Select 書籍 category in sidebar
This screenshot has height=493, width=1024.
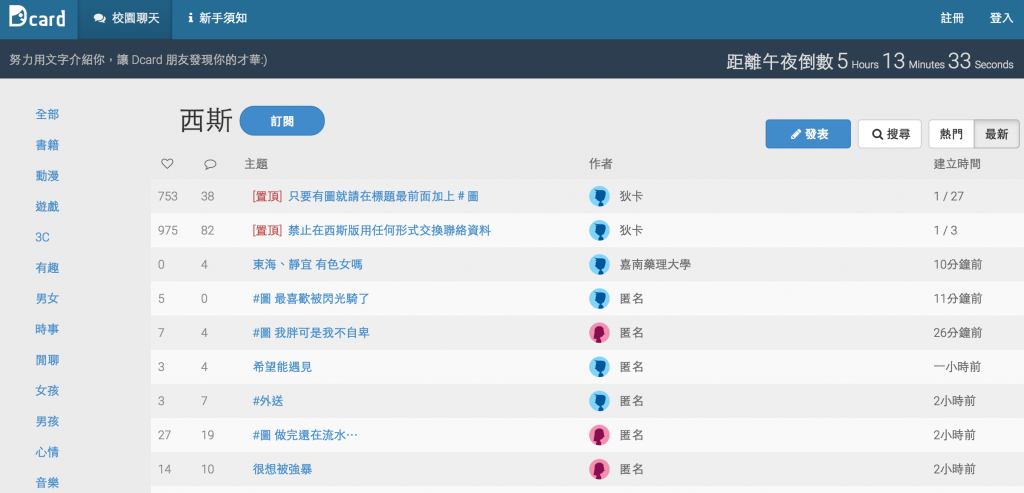coord(47,145)
